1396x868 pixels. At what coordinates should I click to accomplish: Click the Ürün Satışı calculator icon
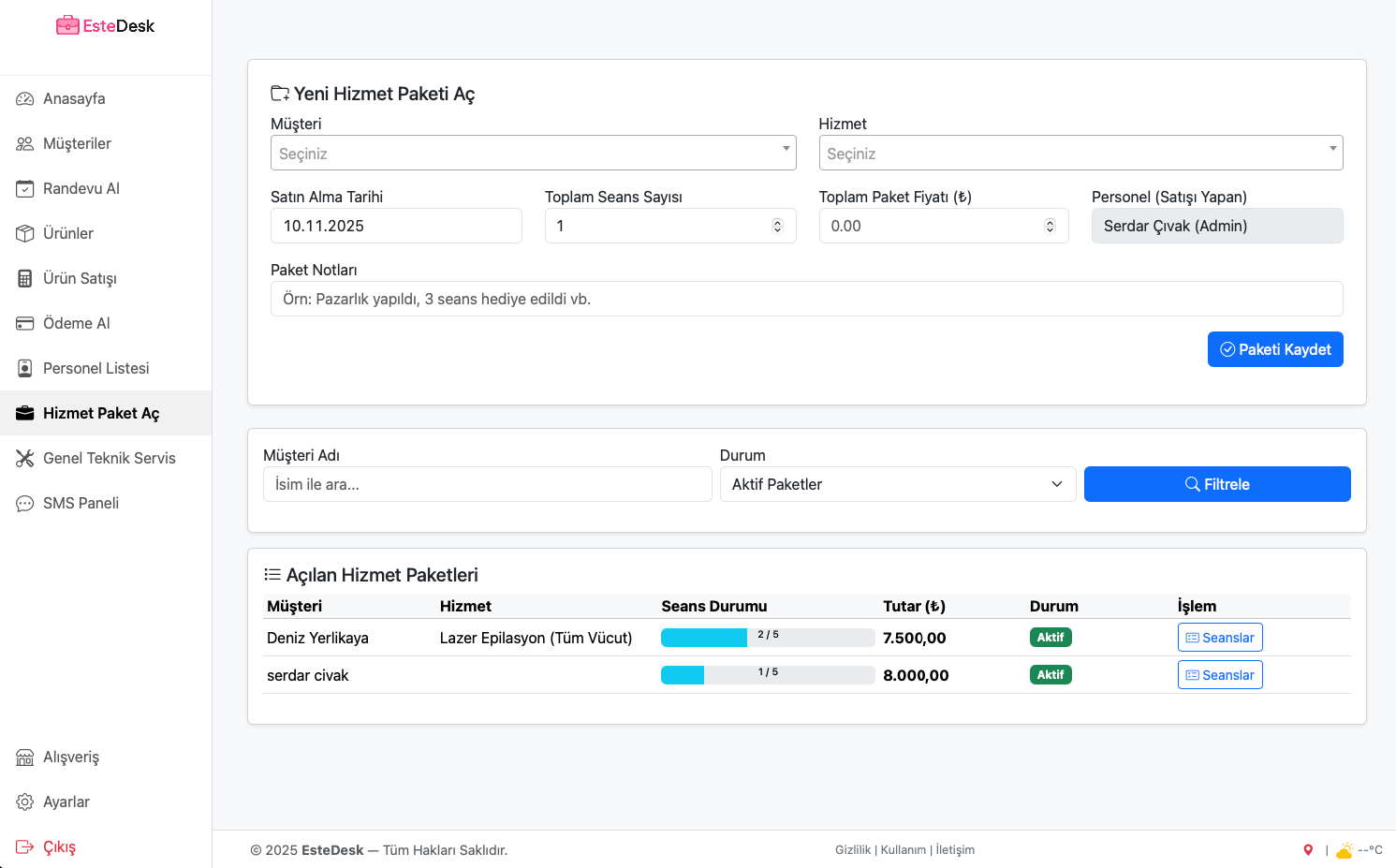(25, 279)
